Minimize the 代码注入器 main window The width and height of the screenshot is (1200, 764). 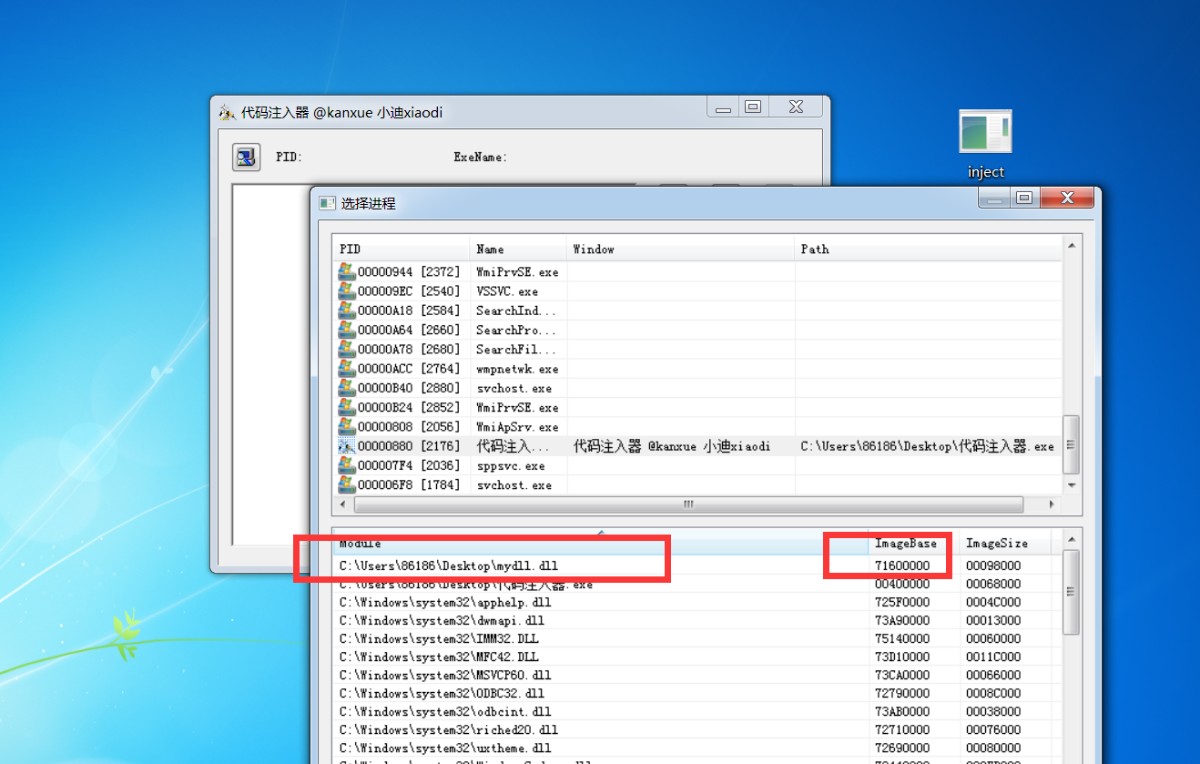click(x=723, y=107)
